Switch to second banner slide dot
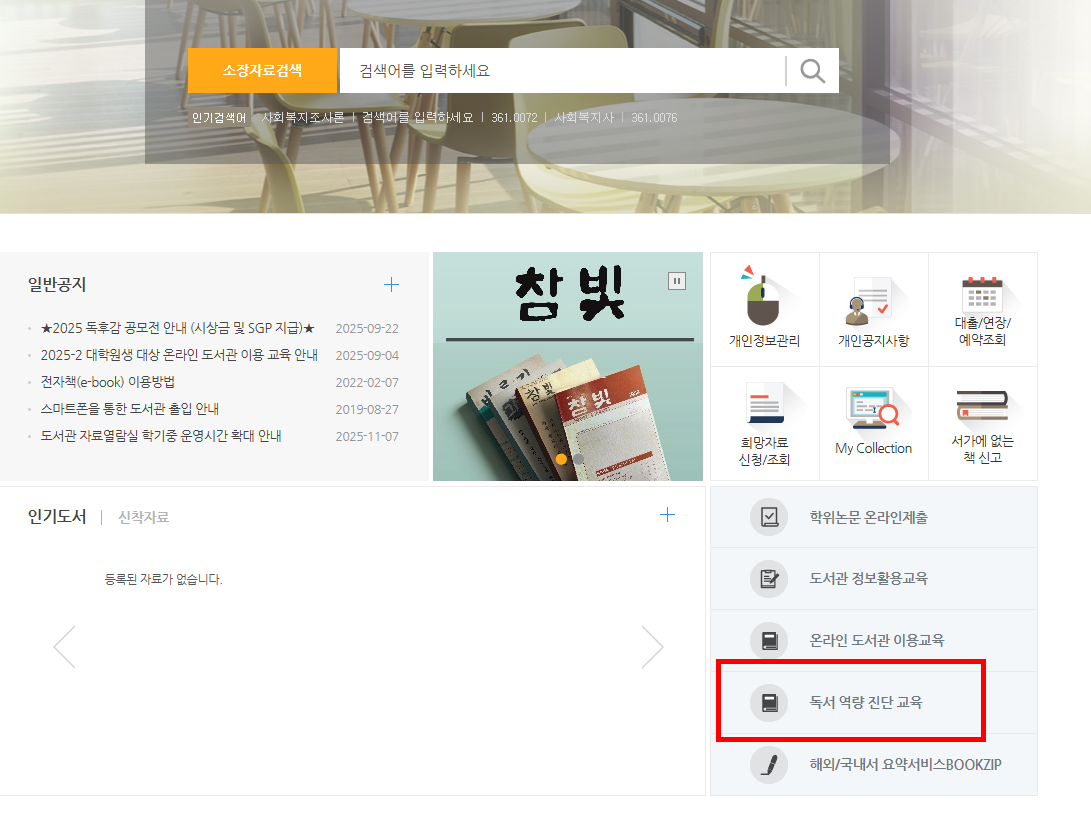The image size is (1091, 814). (x=578, y=459)
